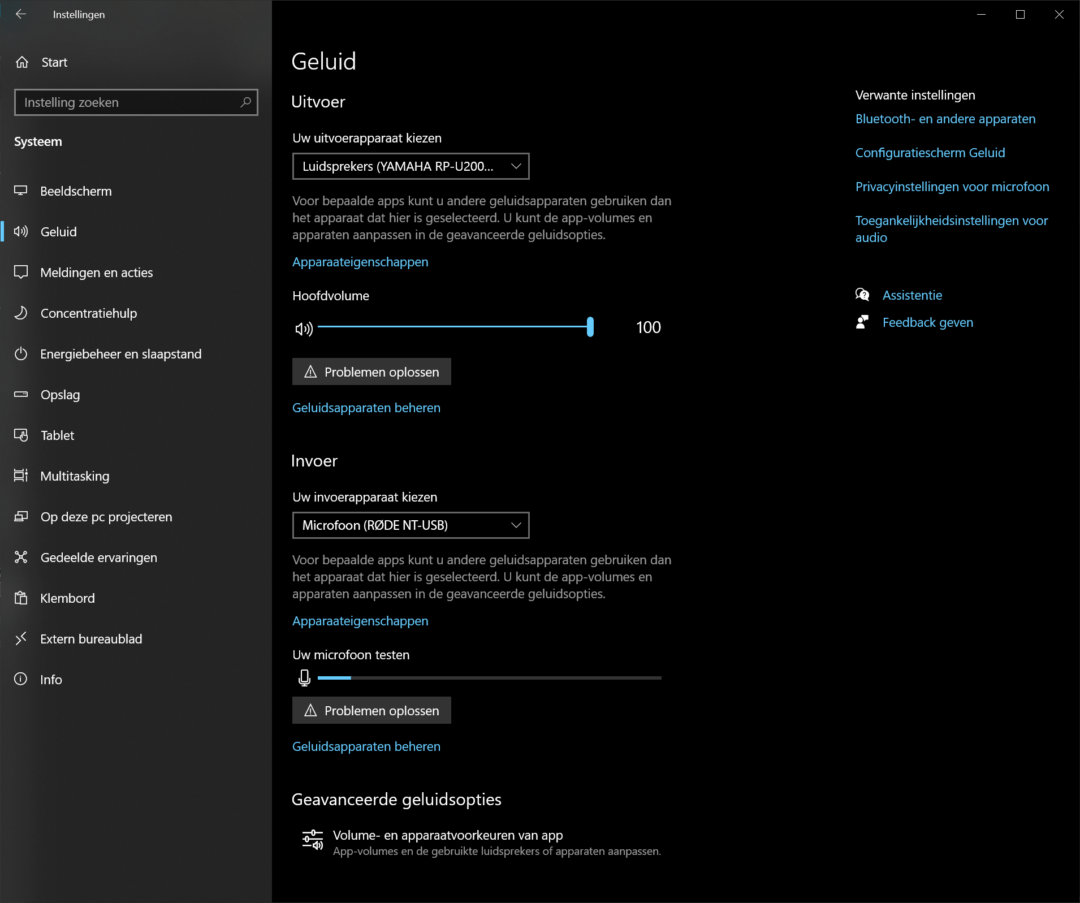Click the Hoofdvolume slider handle

pyautogui.click(x=590, y=327)
